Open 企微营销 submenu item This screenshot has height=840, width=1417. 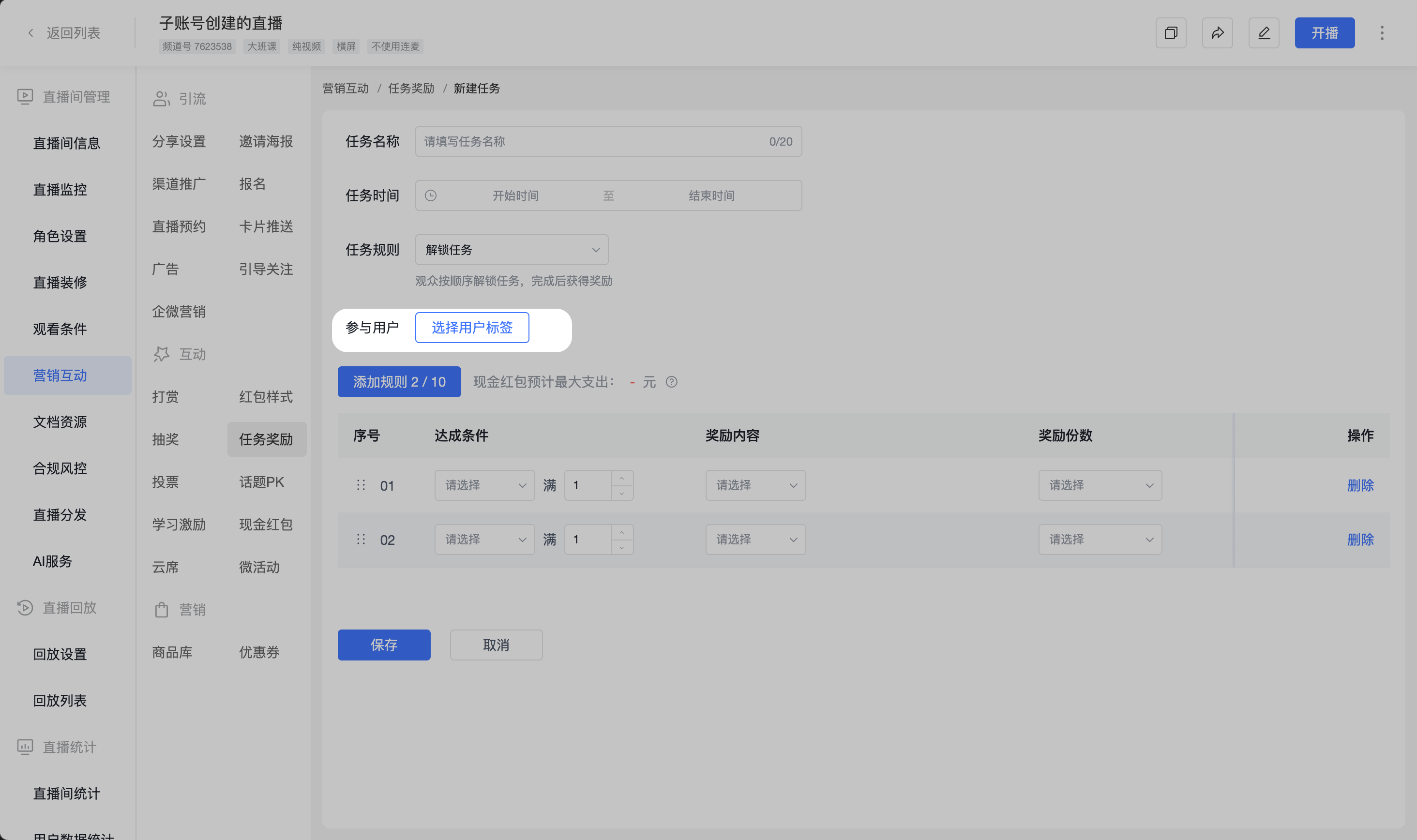pos(179,312)
